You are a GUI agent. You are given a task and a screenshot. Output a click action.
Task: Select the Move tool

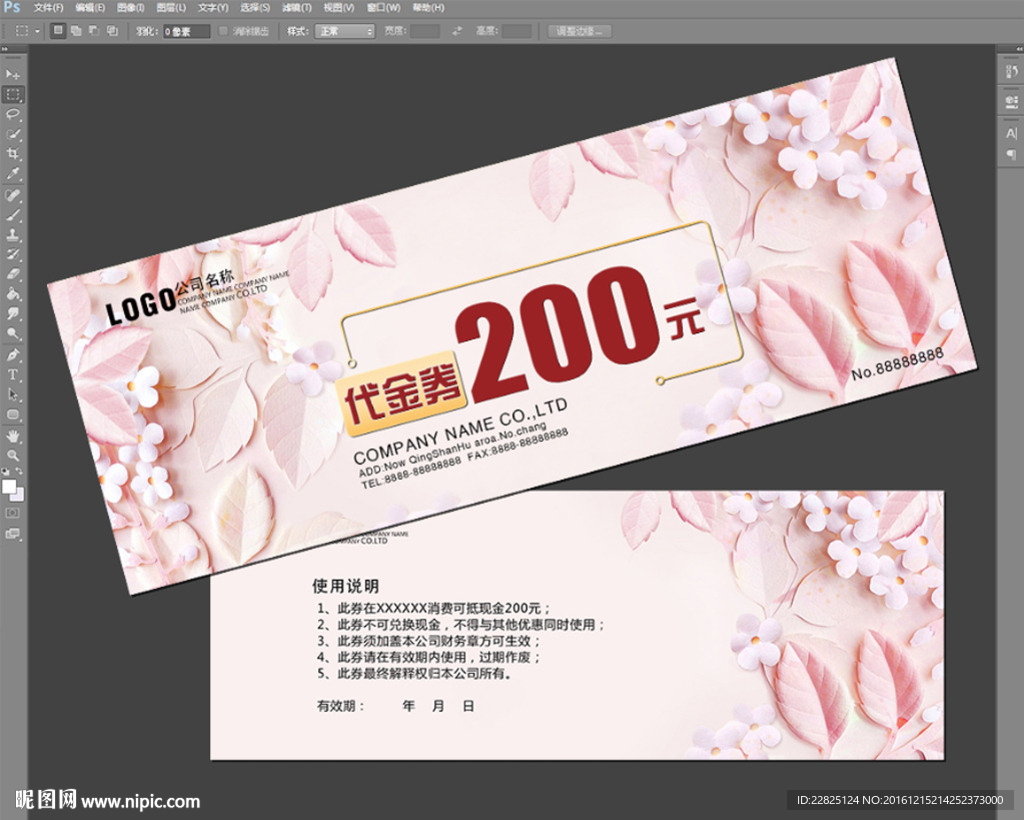click(12, 74)
